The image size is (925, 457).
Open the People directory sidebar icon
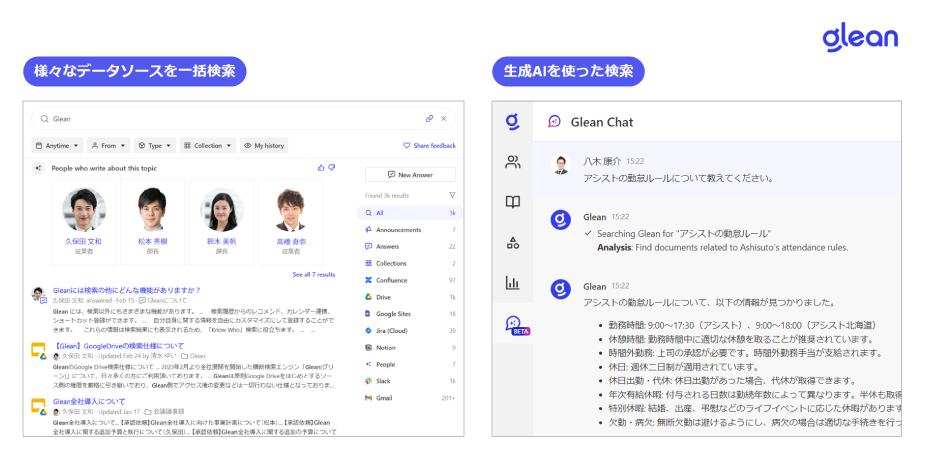[512, 161]
